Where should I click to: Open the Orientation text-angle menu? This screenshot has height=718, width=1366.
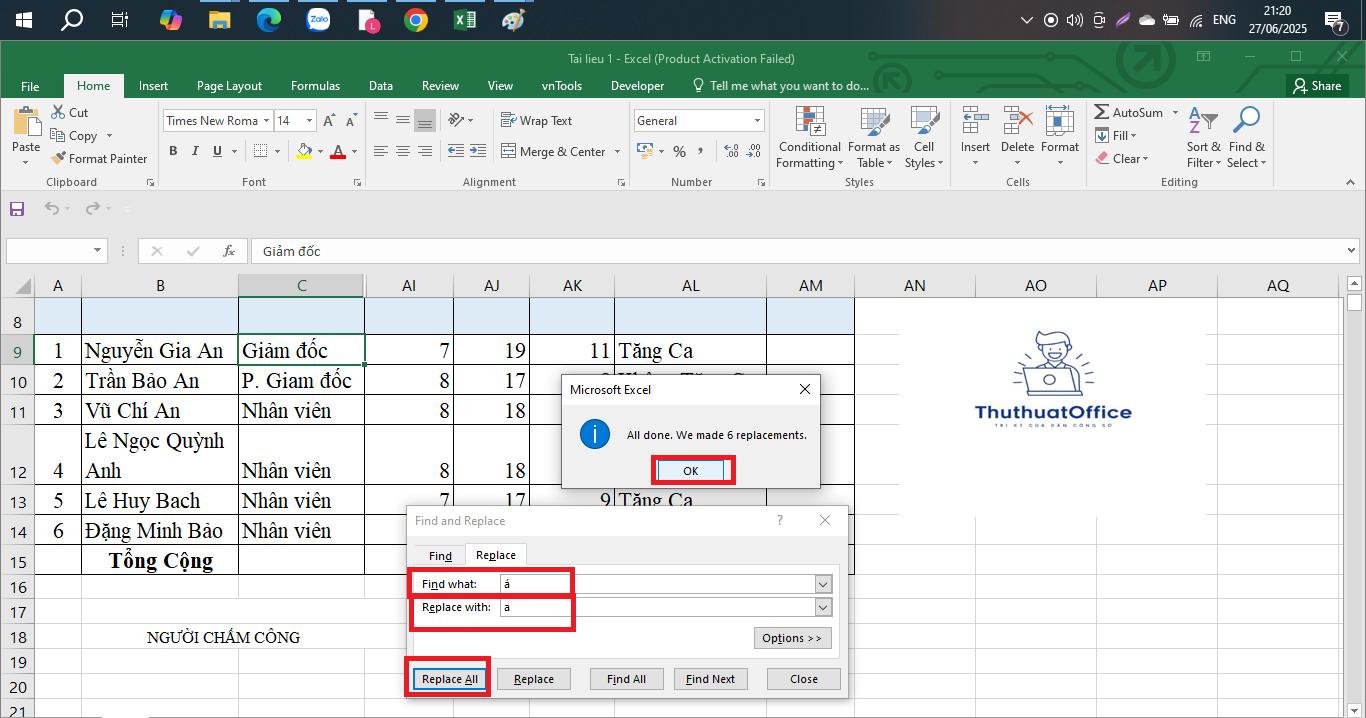(460, 120)
